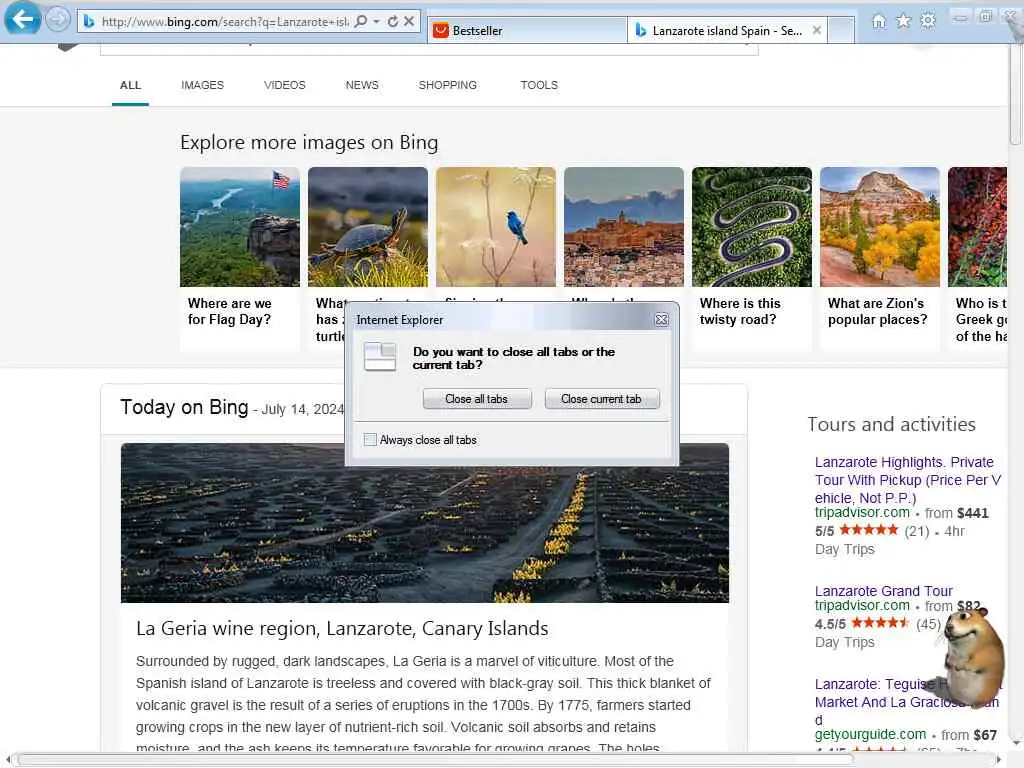
Task: Click the Today on Bing heading
Action: coord(184,407)
